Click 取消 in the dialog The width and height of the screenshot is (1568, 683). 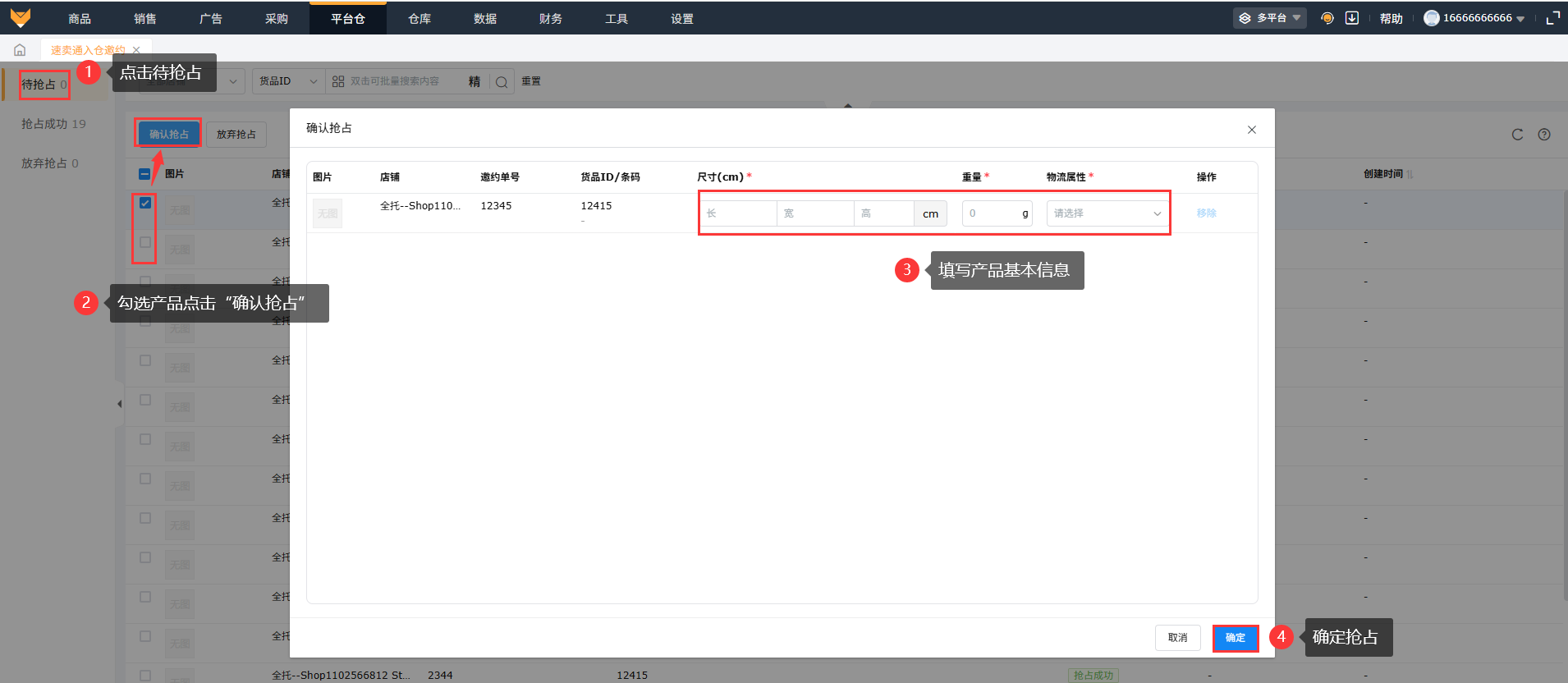(1178, 638)
